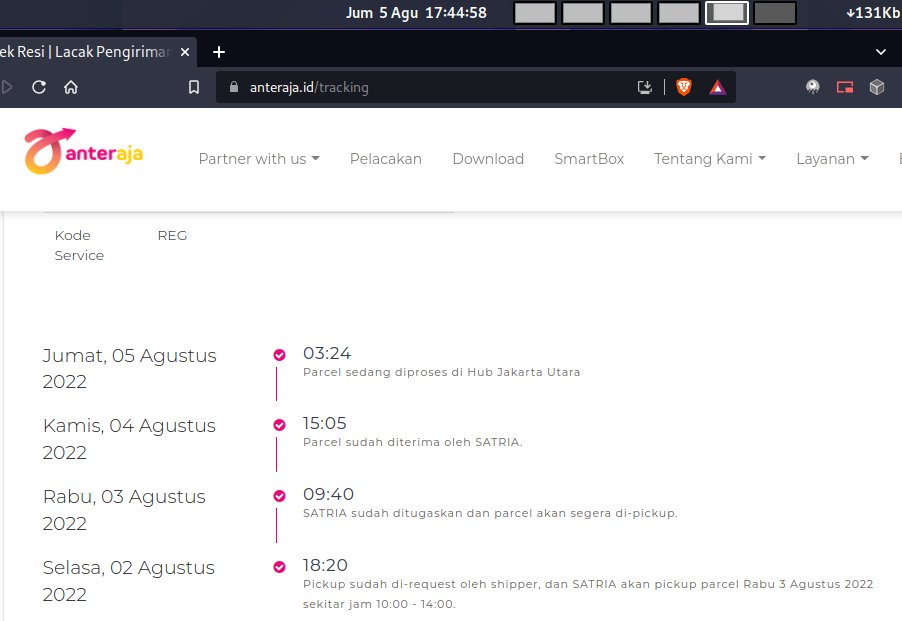
Task: Click text Parcel sedang diproses di Hub Jakarta Utara
Action: [x=441, y=372]
